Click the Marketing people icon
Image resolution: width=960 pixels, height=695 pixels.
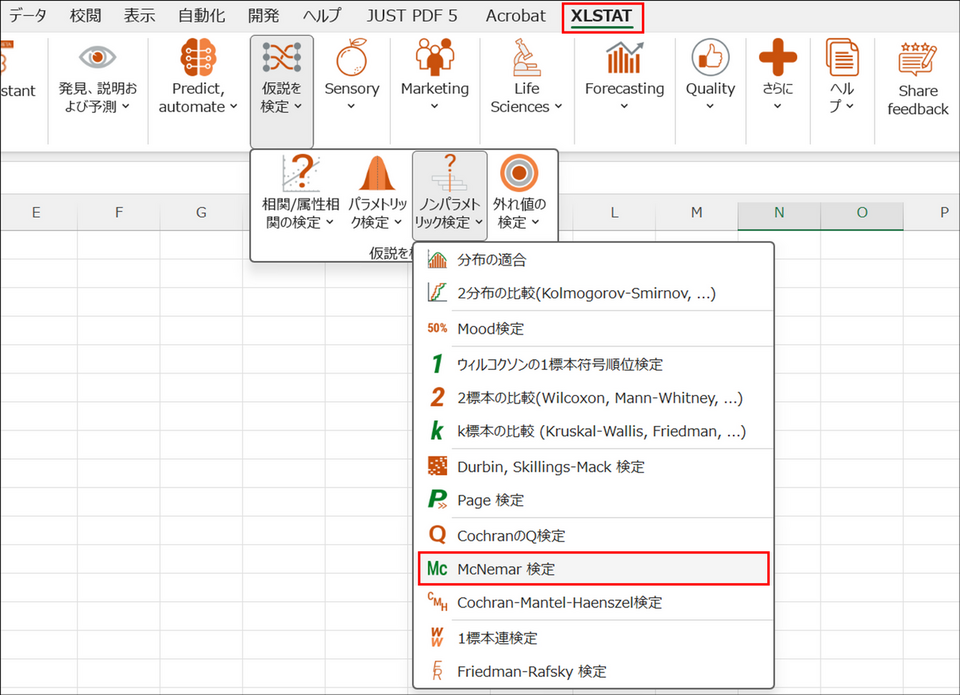[x=435, y=58]
